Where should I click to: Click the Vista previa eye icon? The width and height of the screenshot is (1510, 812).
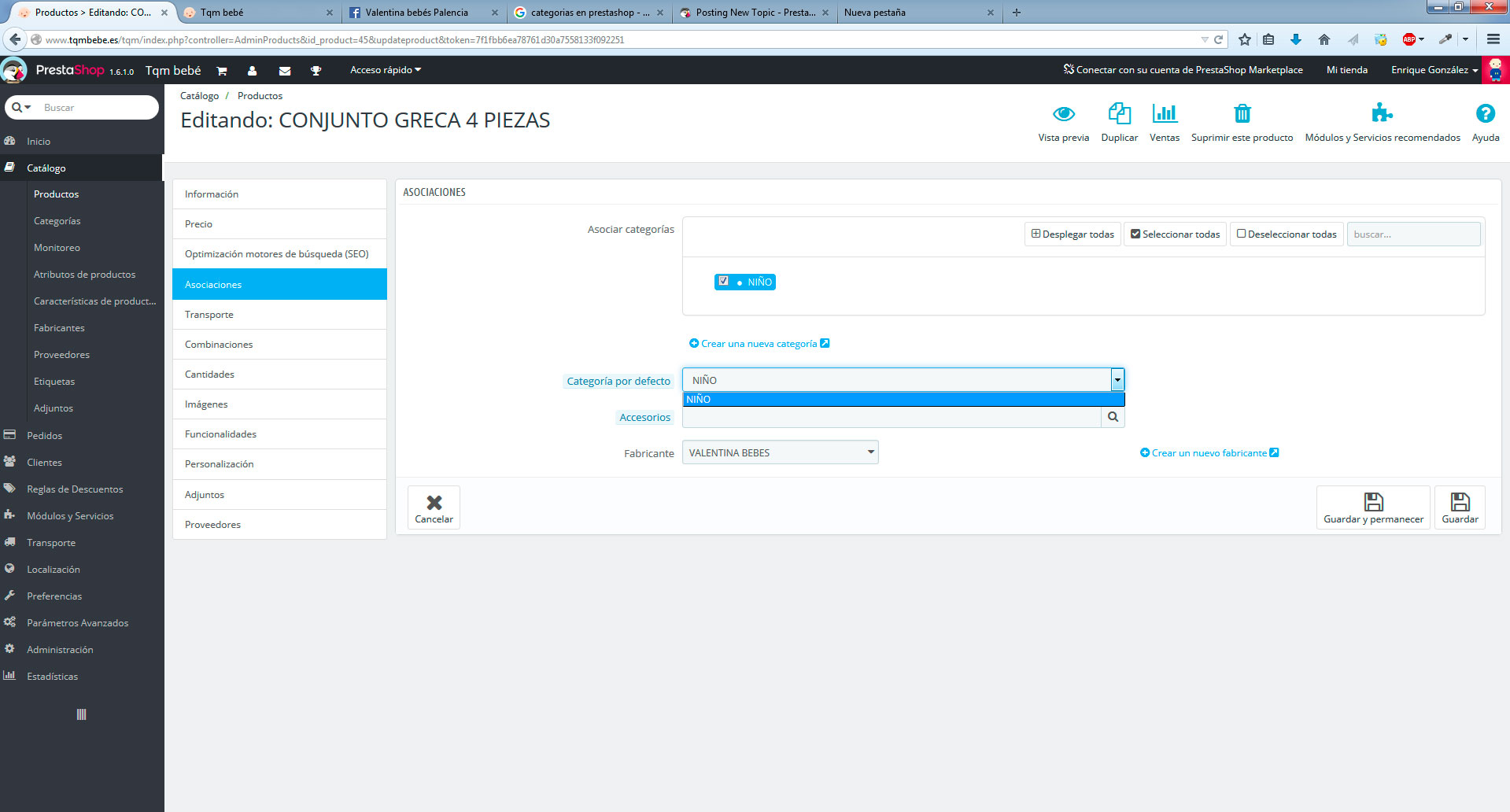click(1064, 114)
